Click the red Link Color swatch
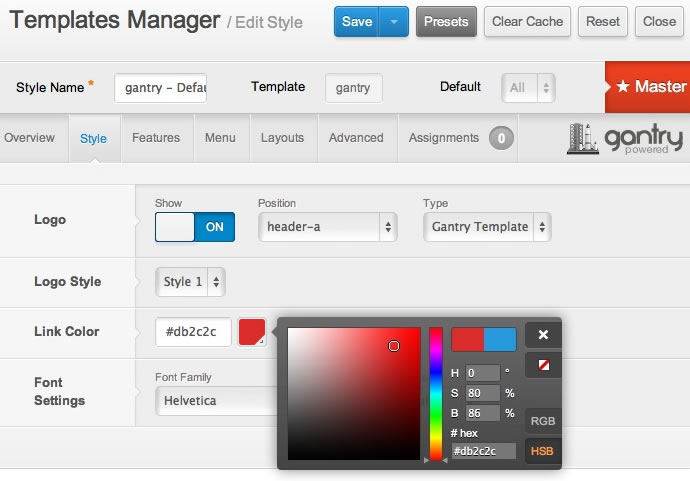 (x=251, y=332)
